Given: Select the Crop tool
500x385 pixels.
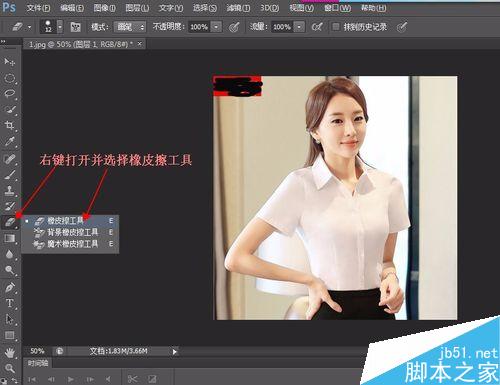Looking at the screenshot, I should pyautogui.click(x=9, y=125).
